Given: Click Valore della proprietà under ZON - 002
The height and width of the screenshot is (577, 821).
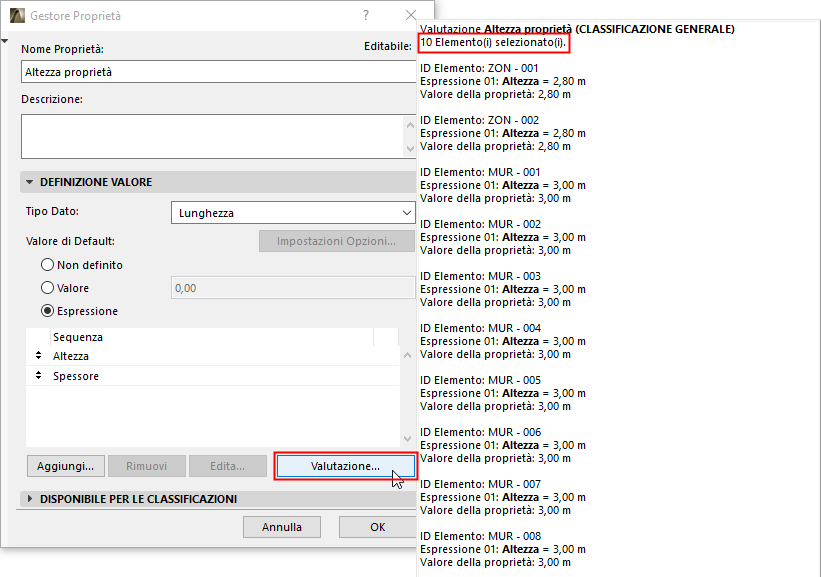Looking at the screenshot, I should coord(495,146).
